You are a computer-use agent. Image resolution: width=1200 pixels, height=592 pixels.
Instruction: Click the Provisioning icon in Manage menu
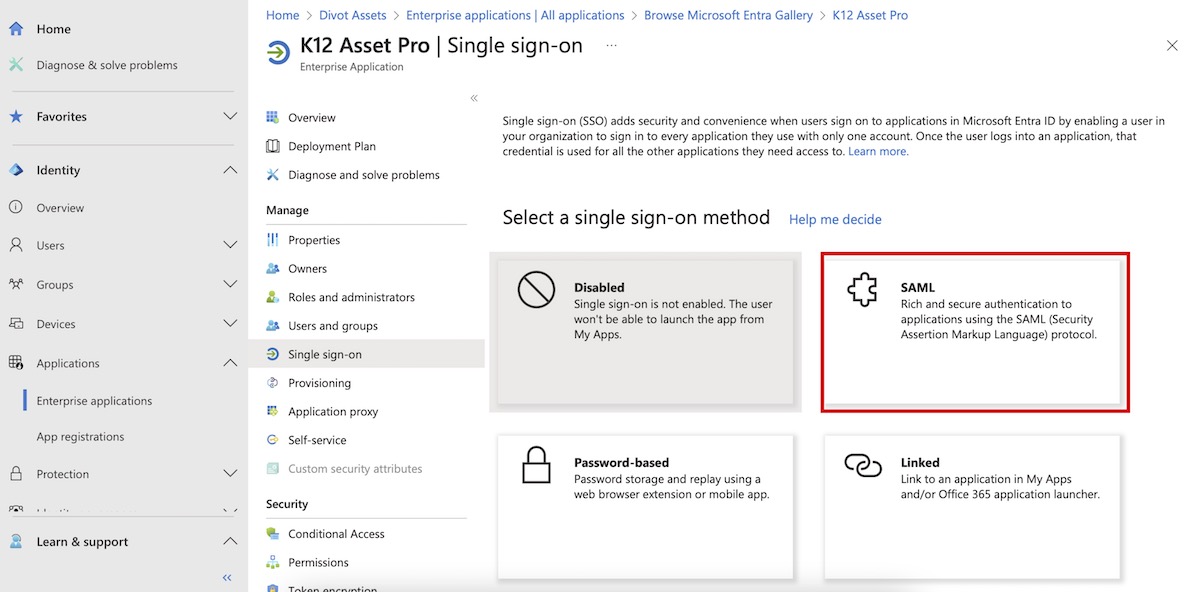click(273, 383)
